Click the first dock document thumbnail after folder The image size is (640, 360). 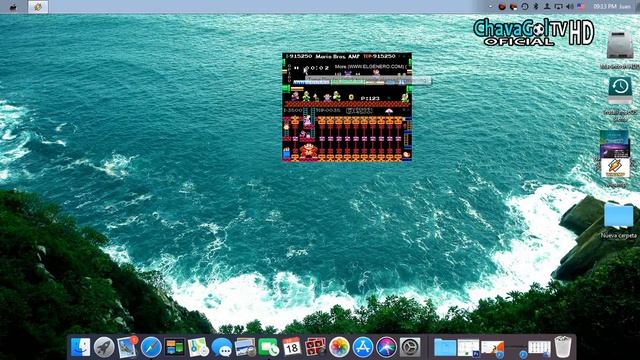(x=468, y=348)
